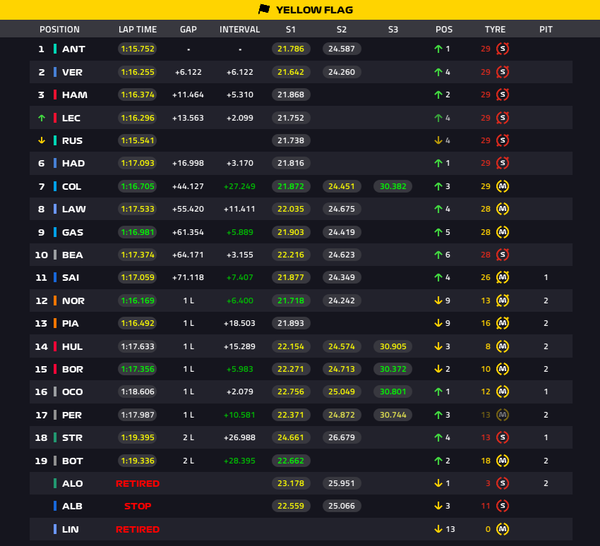Click NOR's medium tyre icon
The image size is (600, 546).
click(x=502, y=301)
